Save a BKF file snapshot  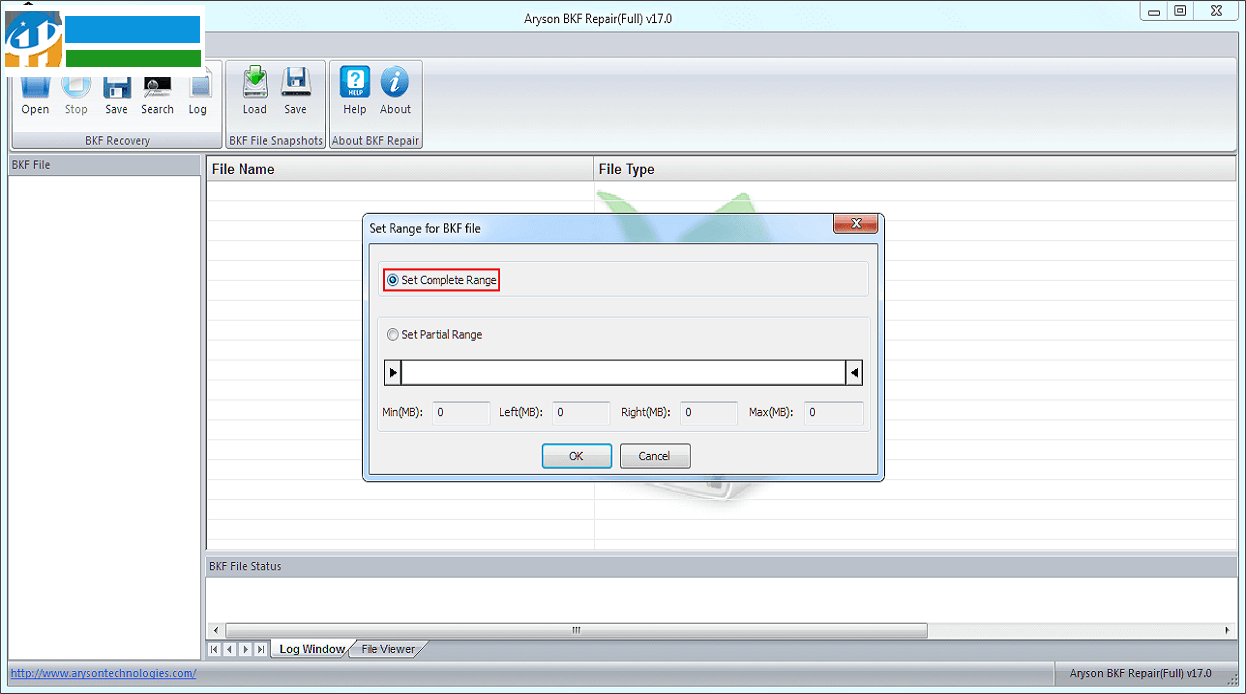click(295, 90)
